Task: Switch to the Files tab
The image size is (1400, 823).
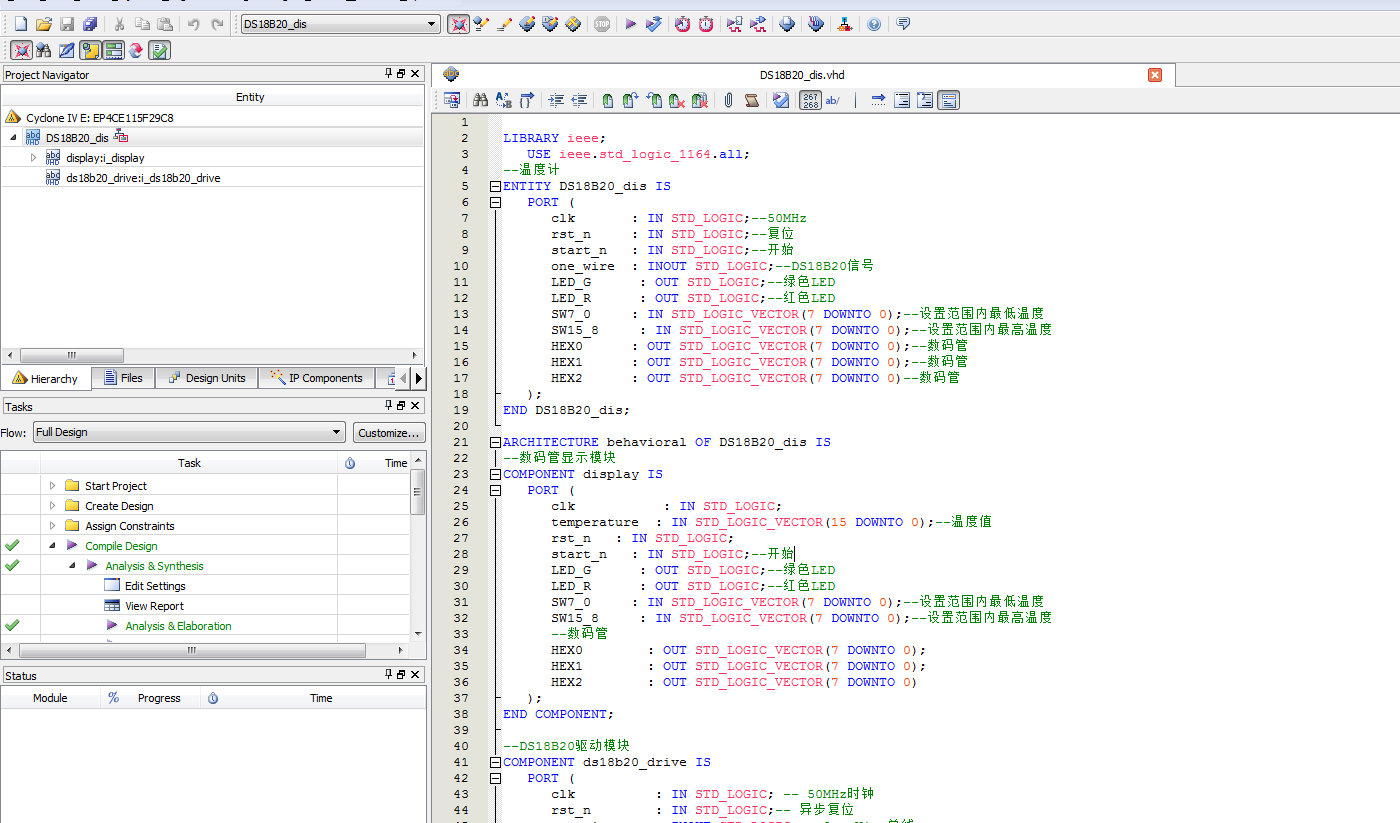Action: click(123, 378)
